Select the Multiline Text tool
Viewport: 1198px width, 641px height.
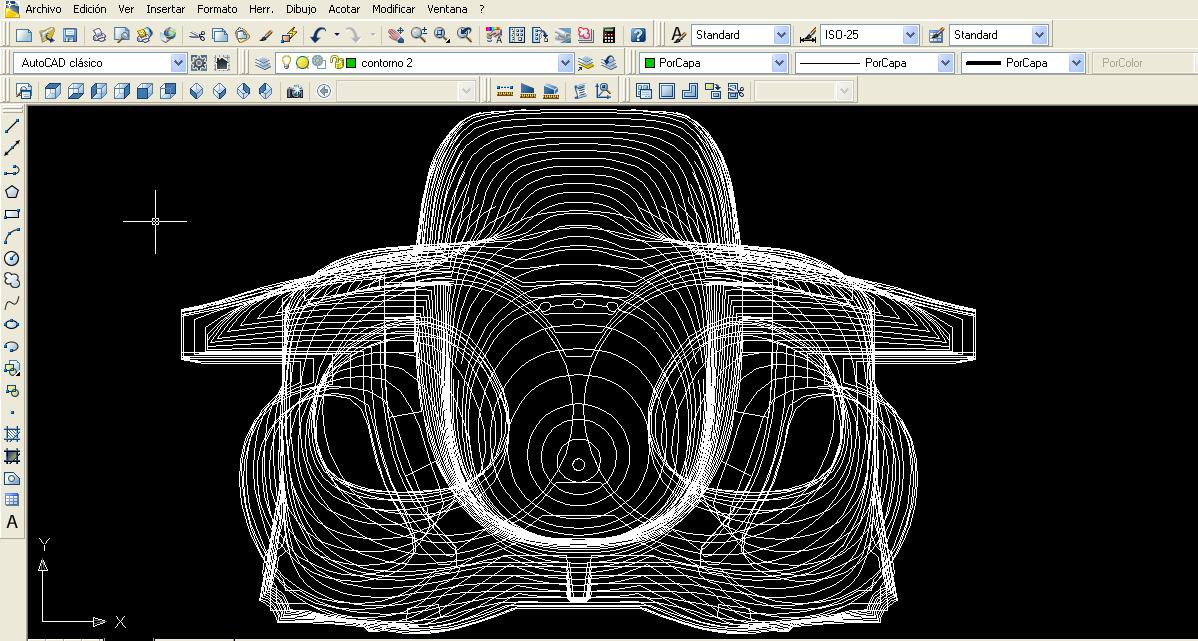[x=12, y=522]
